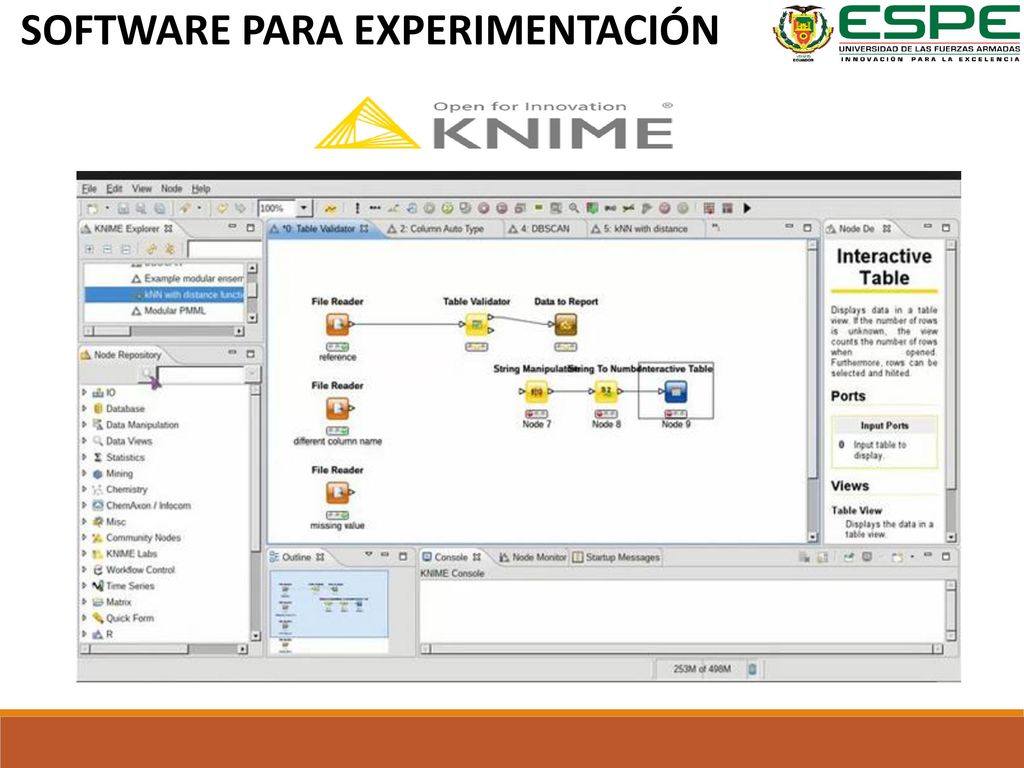The height and width of the screenshot is (768, 1024).
Task: Minimize the KNIME Explorer panel
Action: [232, 227]
